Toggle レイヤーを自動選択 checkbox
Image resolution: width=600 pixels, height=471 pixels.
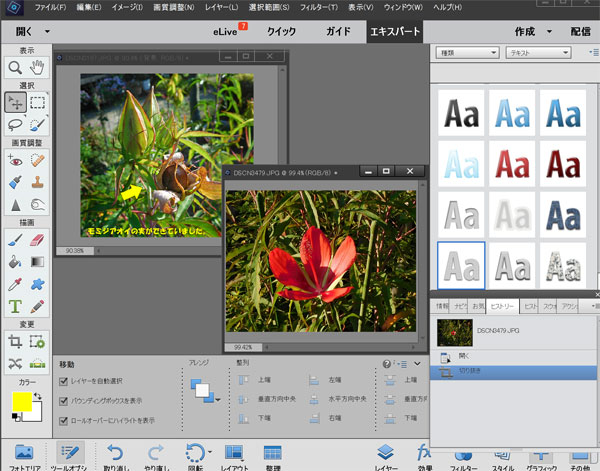62,383
